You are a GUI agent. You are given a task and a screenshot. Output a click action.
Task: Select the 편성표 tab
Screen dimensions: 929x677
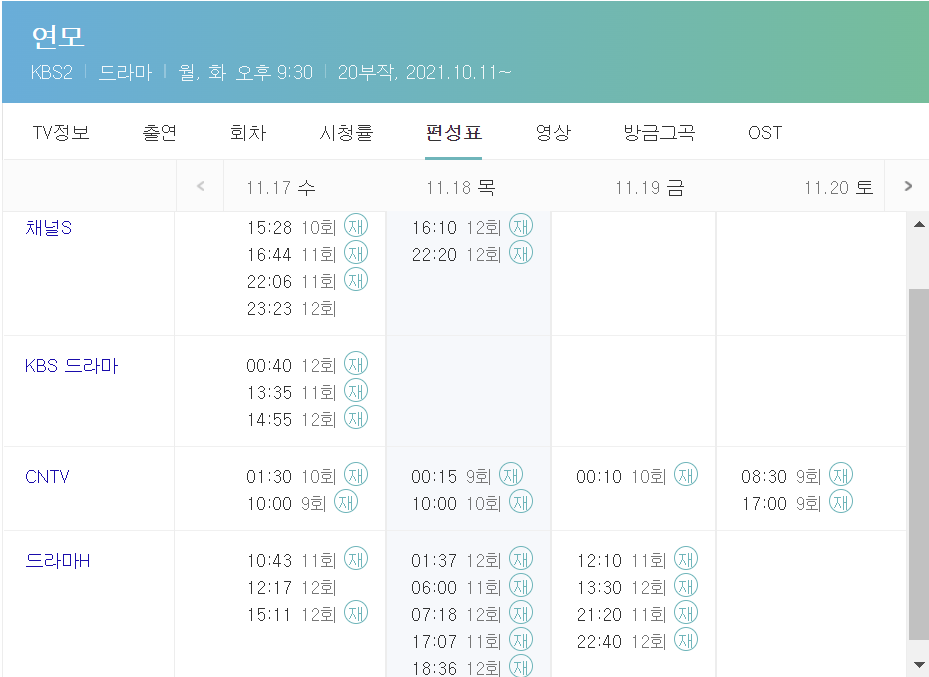click(453, 132)
